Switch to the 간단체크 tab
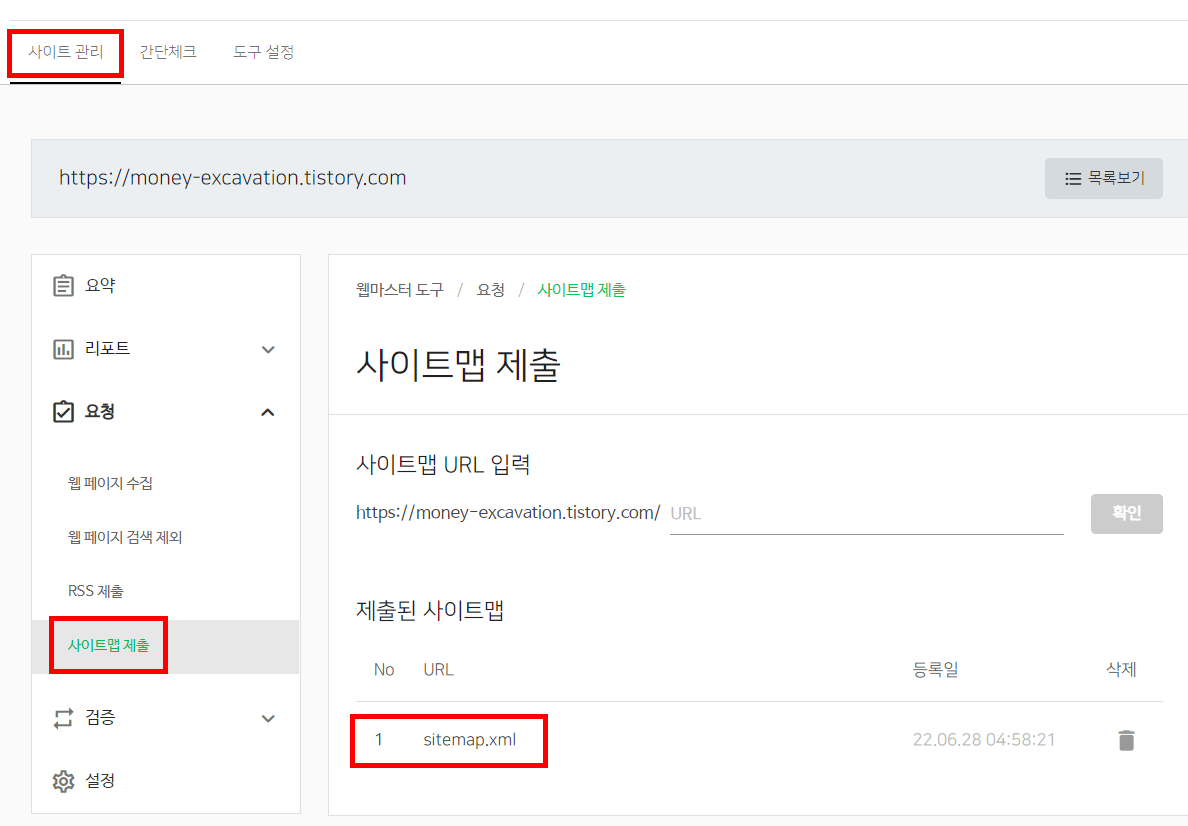The height and width of the screenshot is (826, 1188). click(167, 52)
